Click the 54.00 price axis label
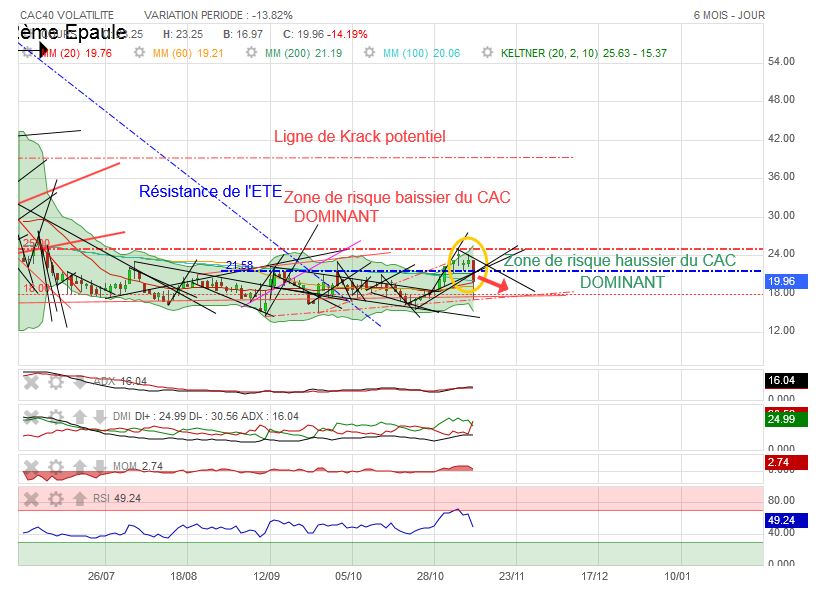The image size is (827, 593). click(x=781, y=61)
